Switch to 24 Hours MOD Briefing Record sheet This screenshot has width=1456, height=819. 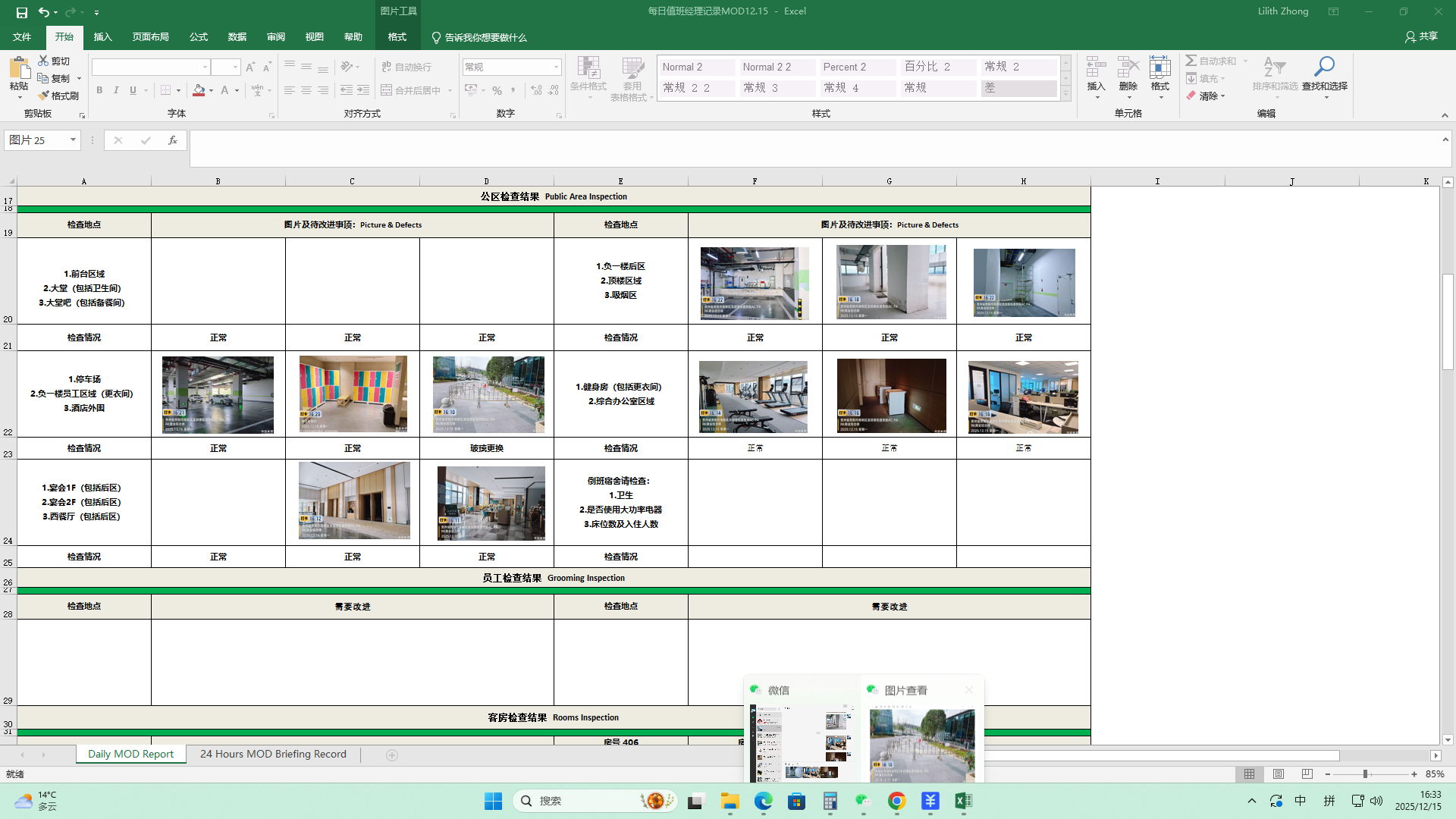(273, 755)
